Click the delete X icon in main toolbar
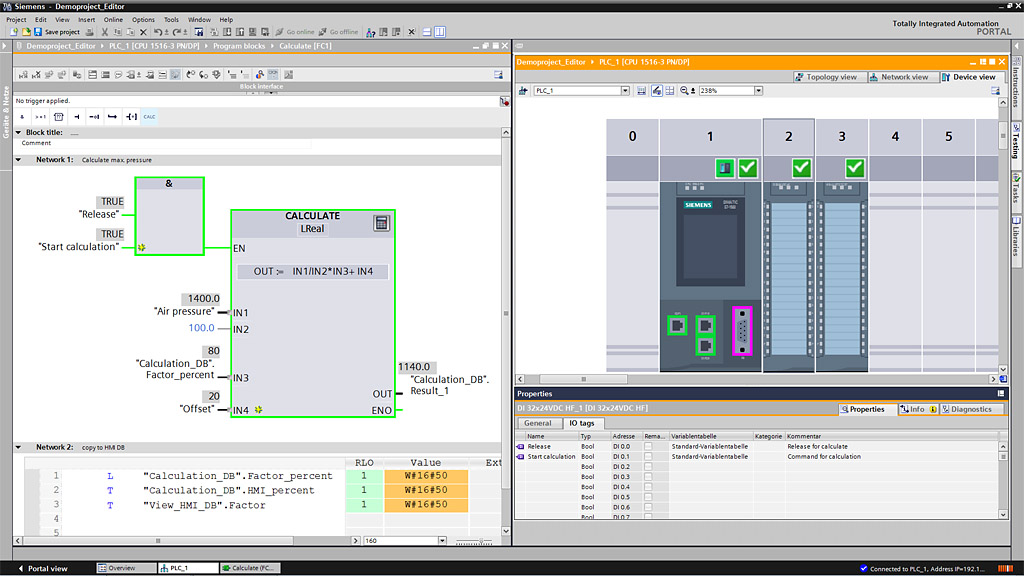 [143, 32]
